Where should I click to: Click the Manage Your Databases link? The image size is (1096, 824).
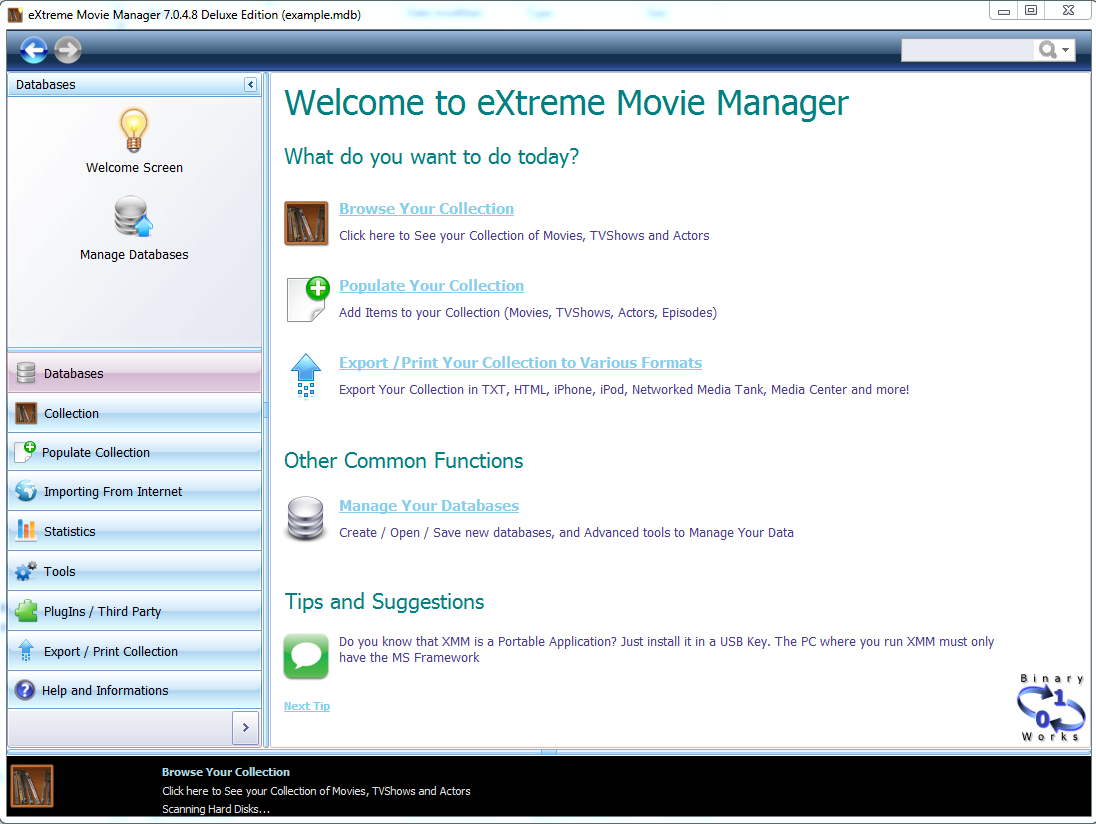(429, 505)
